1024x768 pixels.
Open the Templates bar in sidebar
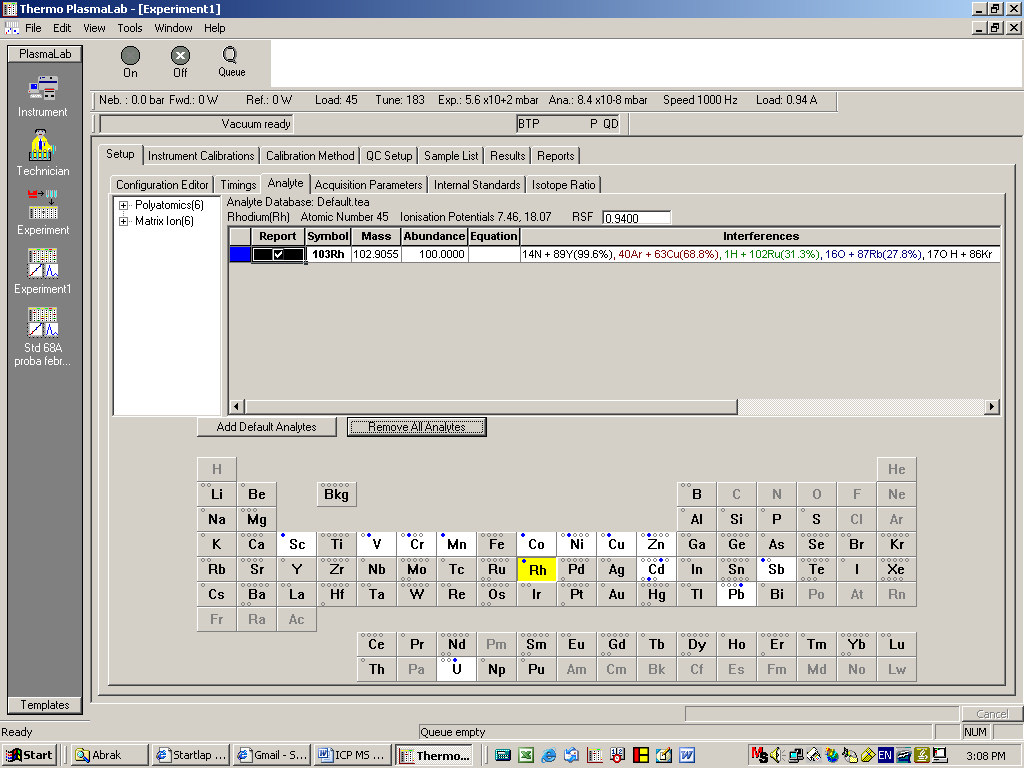(x=44, y=705)
